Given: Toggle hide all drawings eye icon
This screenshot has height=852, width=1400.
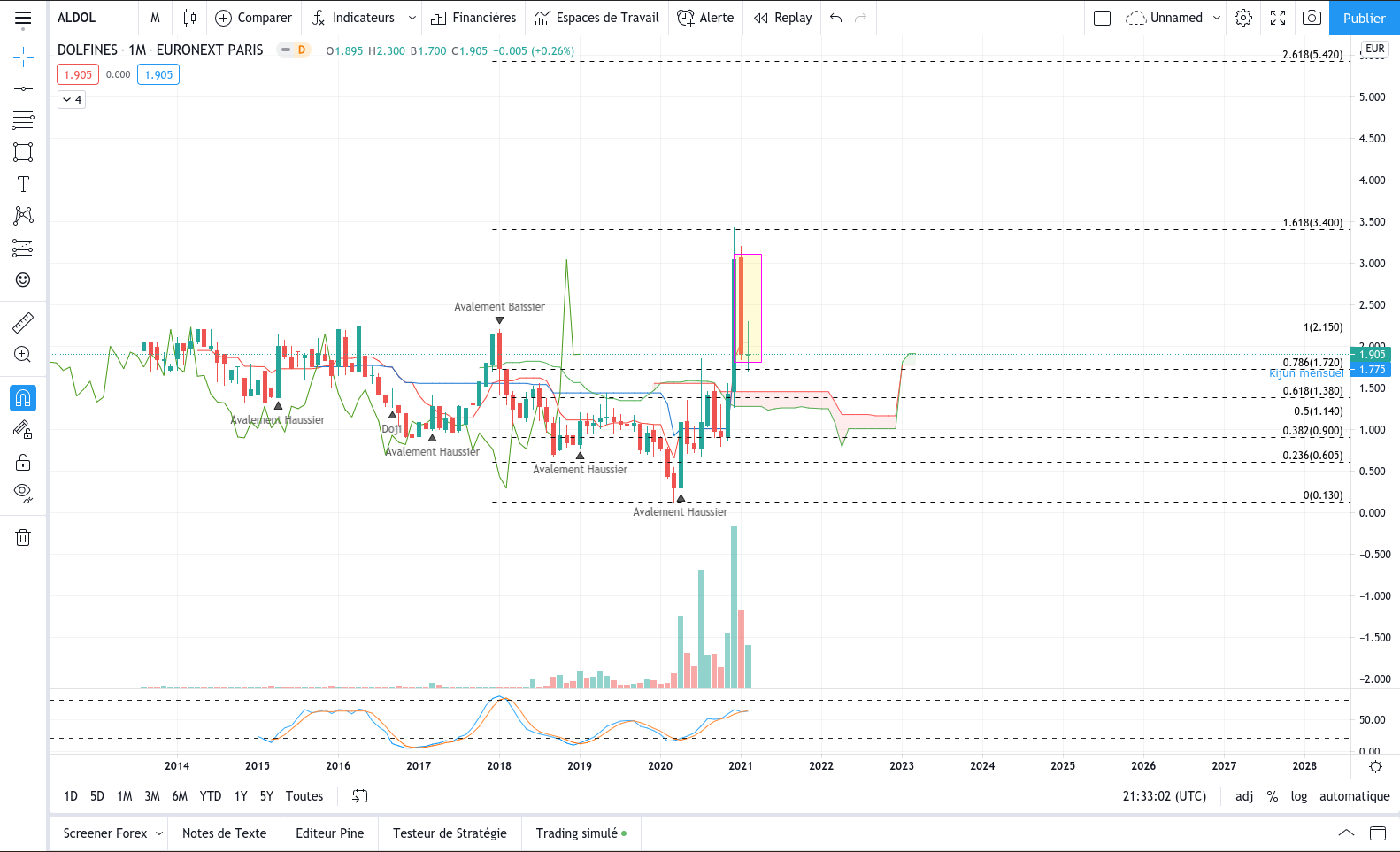Looking at the screenshot, I should coord(23,493).
